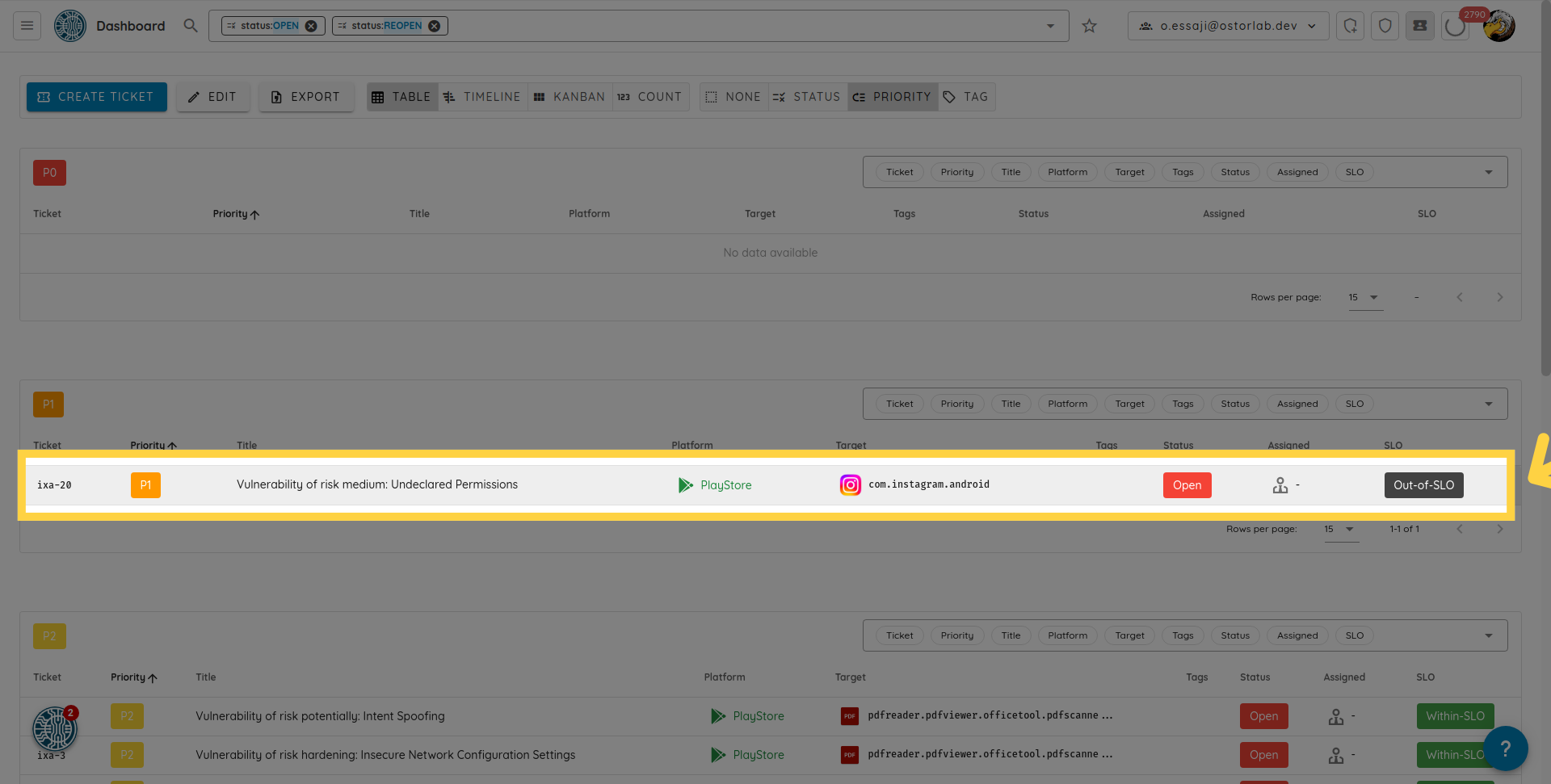The image size is (1551, 784).
Task: Open the notifications spinner with 2790 badge
Action: click(1455, 26)
